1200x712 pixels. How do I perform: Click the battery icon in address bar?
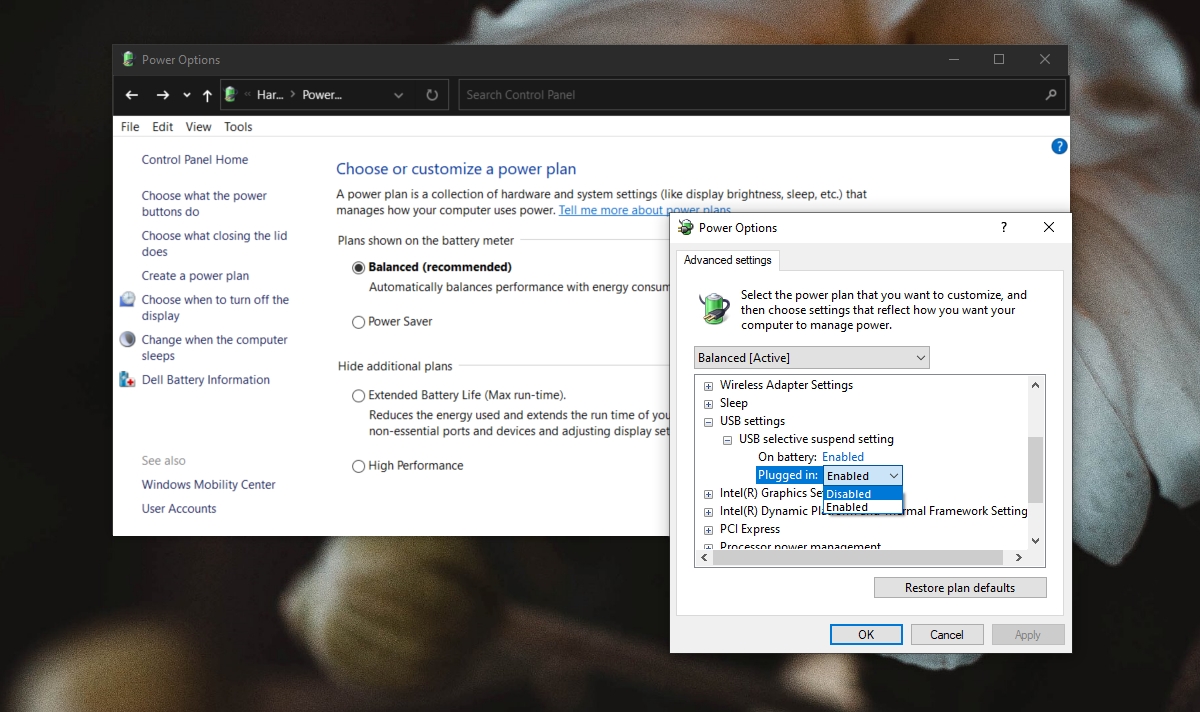point(230,94)
